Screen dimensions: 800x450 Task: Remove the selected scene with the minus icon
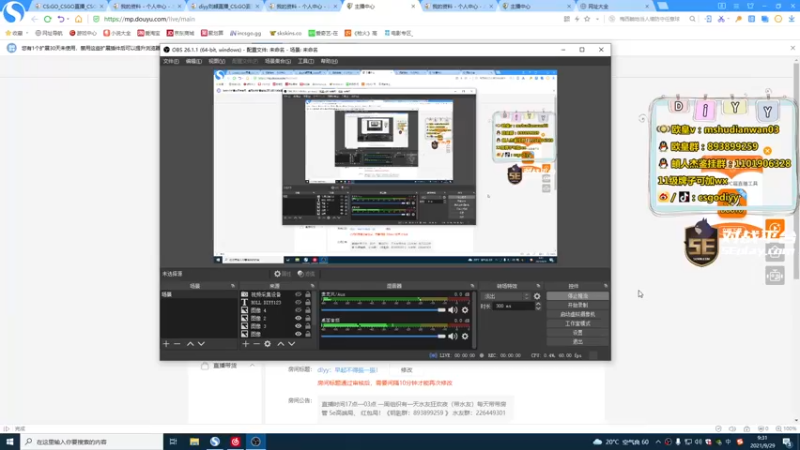click(x=177, y=344)
